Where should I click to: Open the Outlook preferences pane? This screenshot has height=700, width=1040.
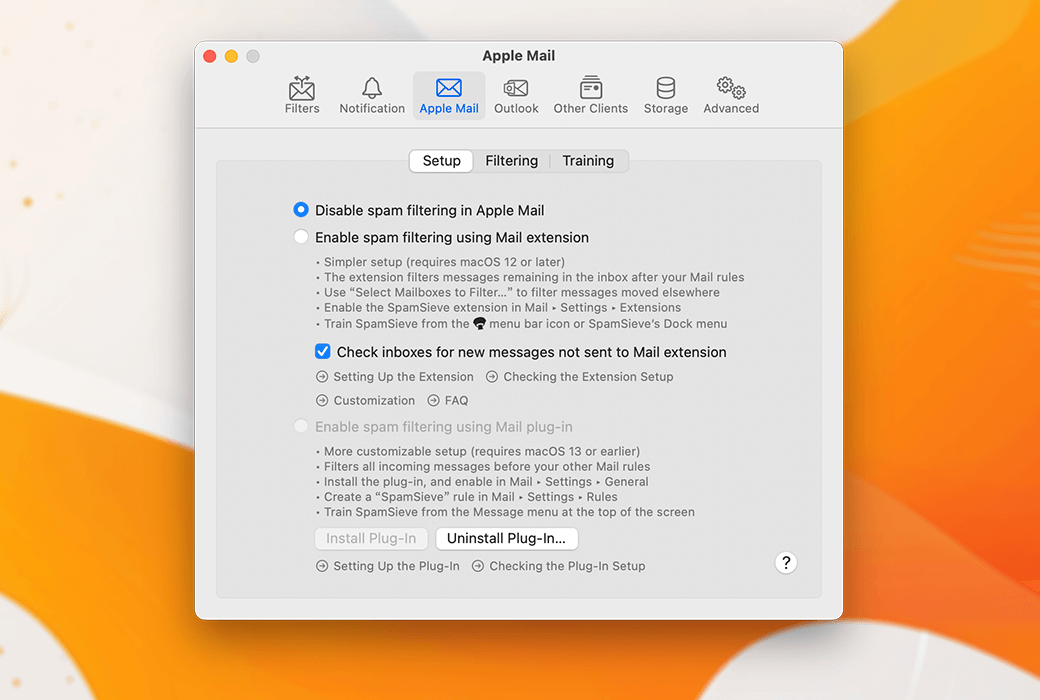[x=515, y=96]
